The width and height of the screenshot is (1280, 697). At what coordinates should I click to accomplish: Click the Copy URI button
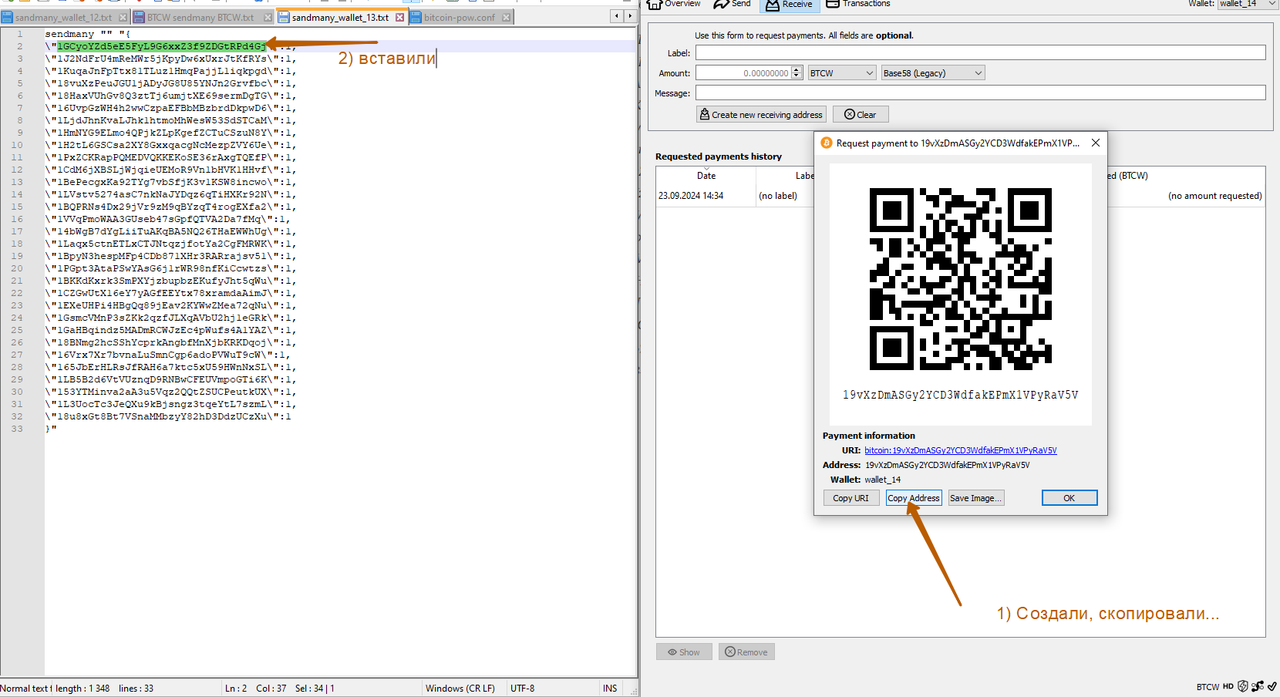850,498
